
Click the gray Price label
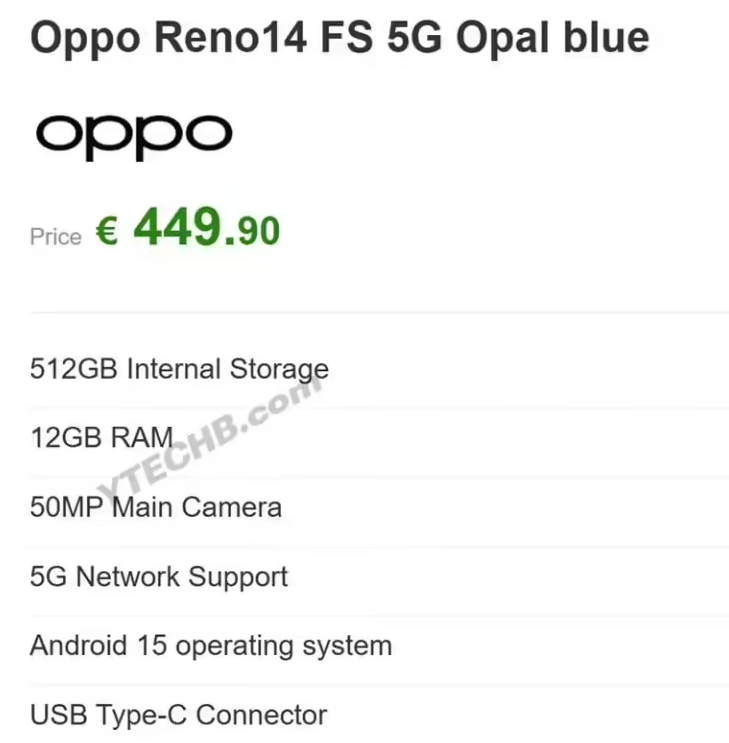click(55, 236)
